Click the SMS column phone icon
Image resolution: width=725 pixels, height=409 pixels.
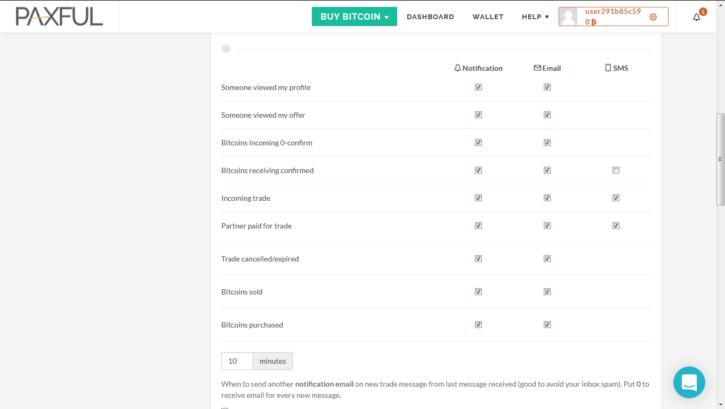tap(608, 67)
